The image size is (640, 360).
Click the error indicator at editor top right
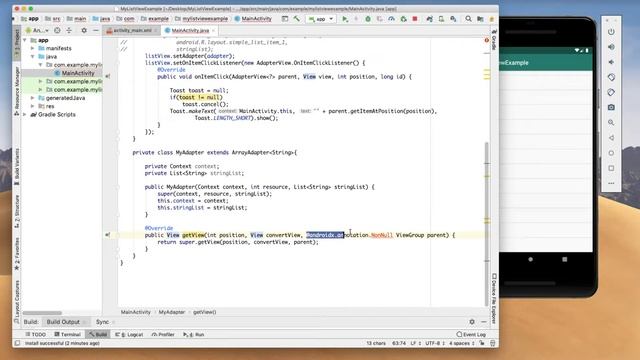(487, 40)
